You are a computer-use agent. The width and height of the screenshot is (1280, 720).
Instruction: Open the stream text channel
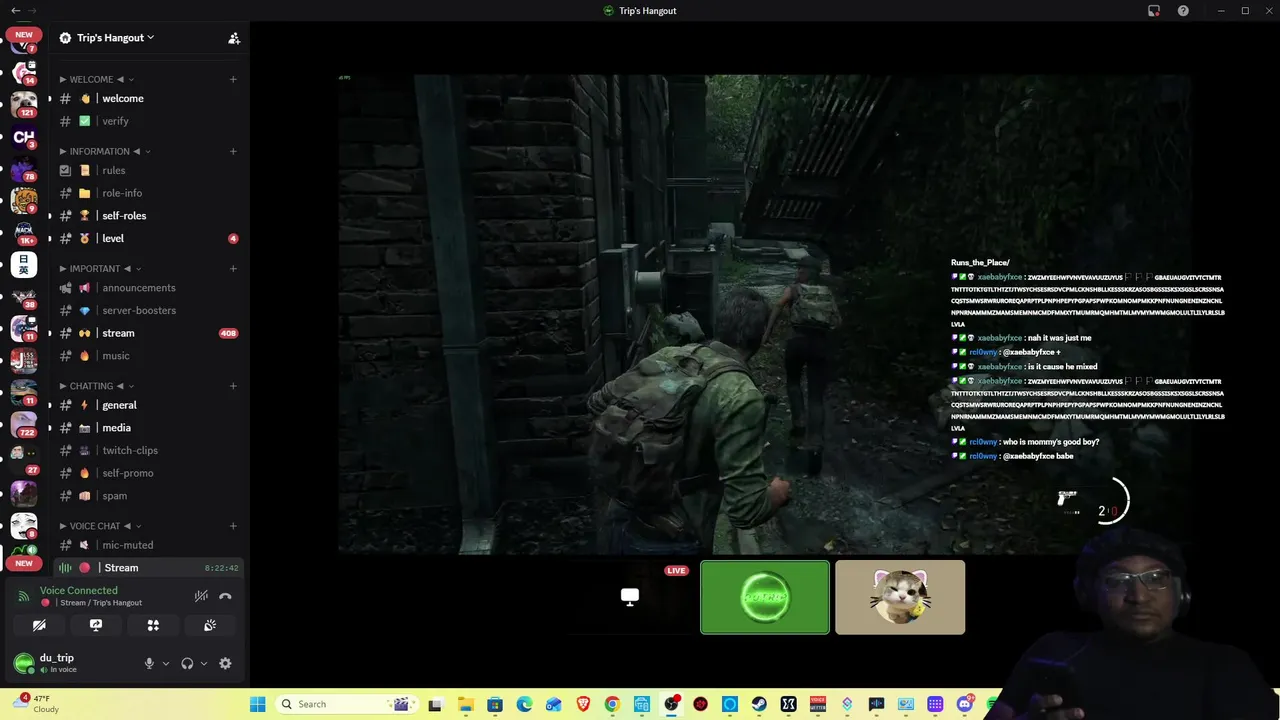149,333
